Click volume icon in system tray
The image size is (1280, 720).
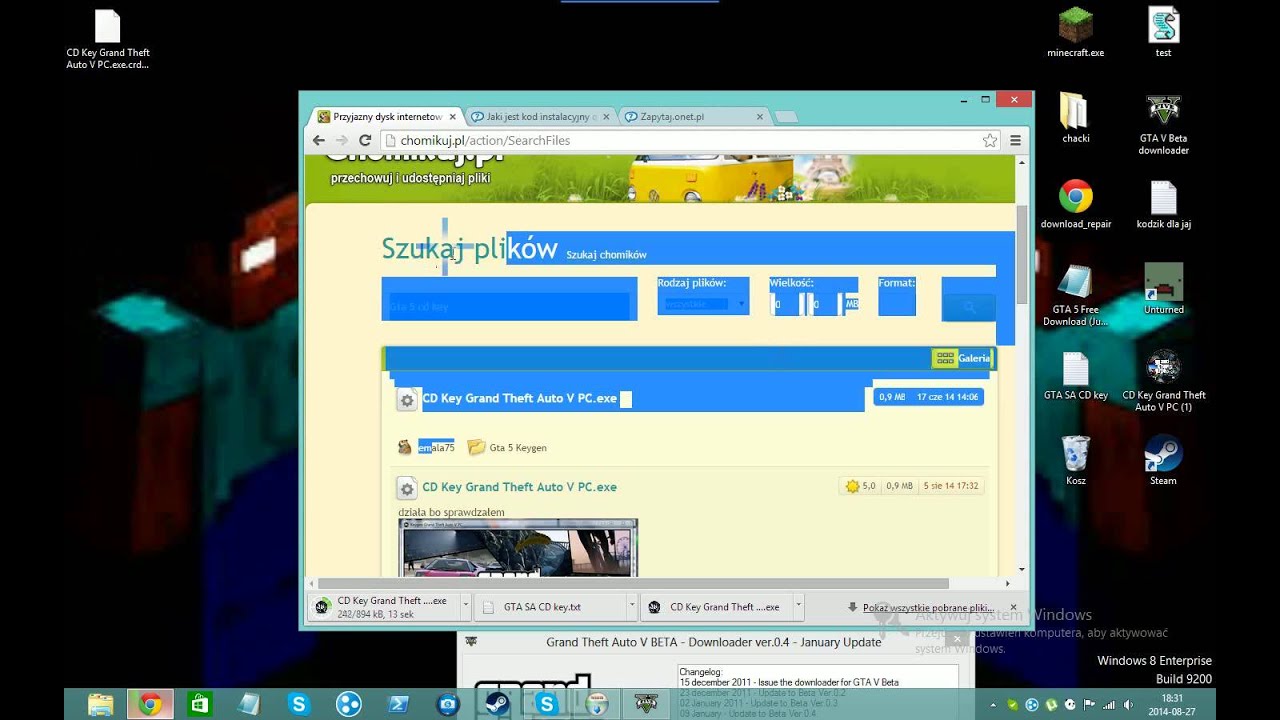click(1128, 704)
